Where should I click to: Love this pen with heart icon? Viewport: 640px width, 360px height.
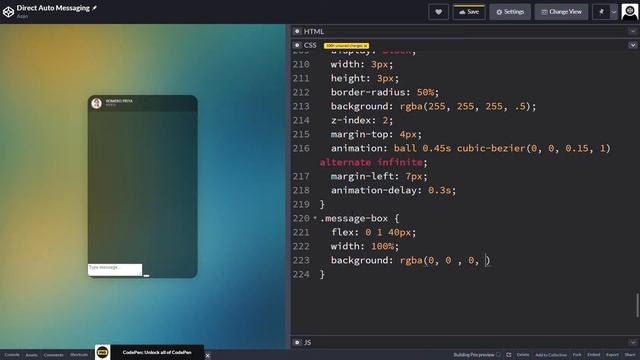click(438, 12)
